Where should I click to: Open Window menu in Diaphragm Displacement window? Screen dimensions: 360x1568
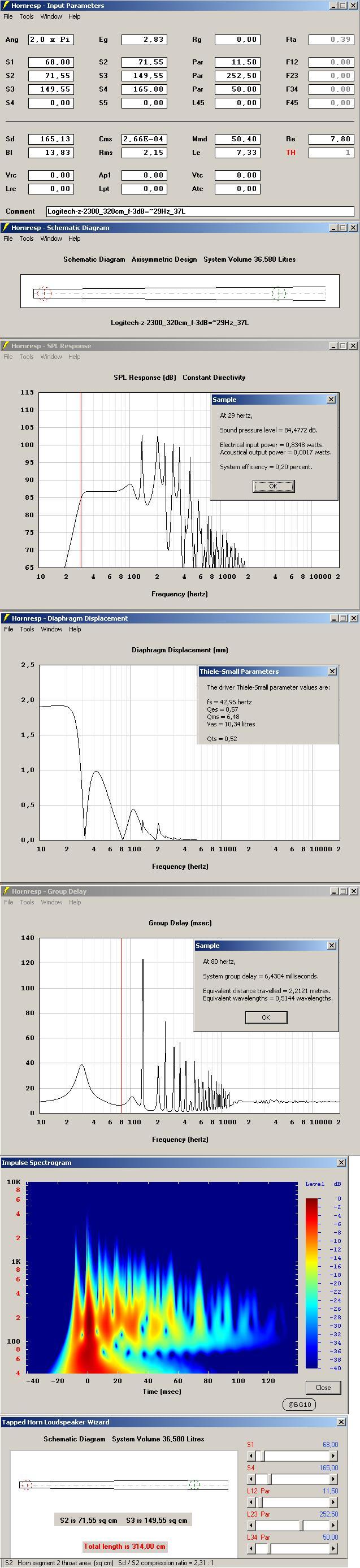point(51,629)
